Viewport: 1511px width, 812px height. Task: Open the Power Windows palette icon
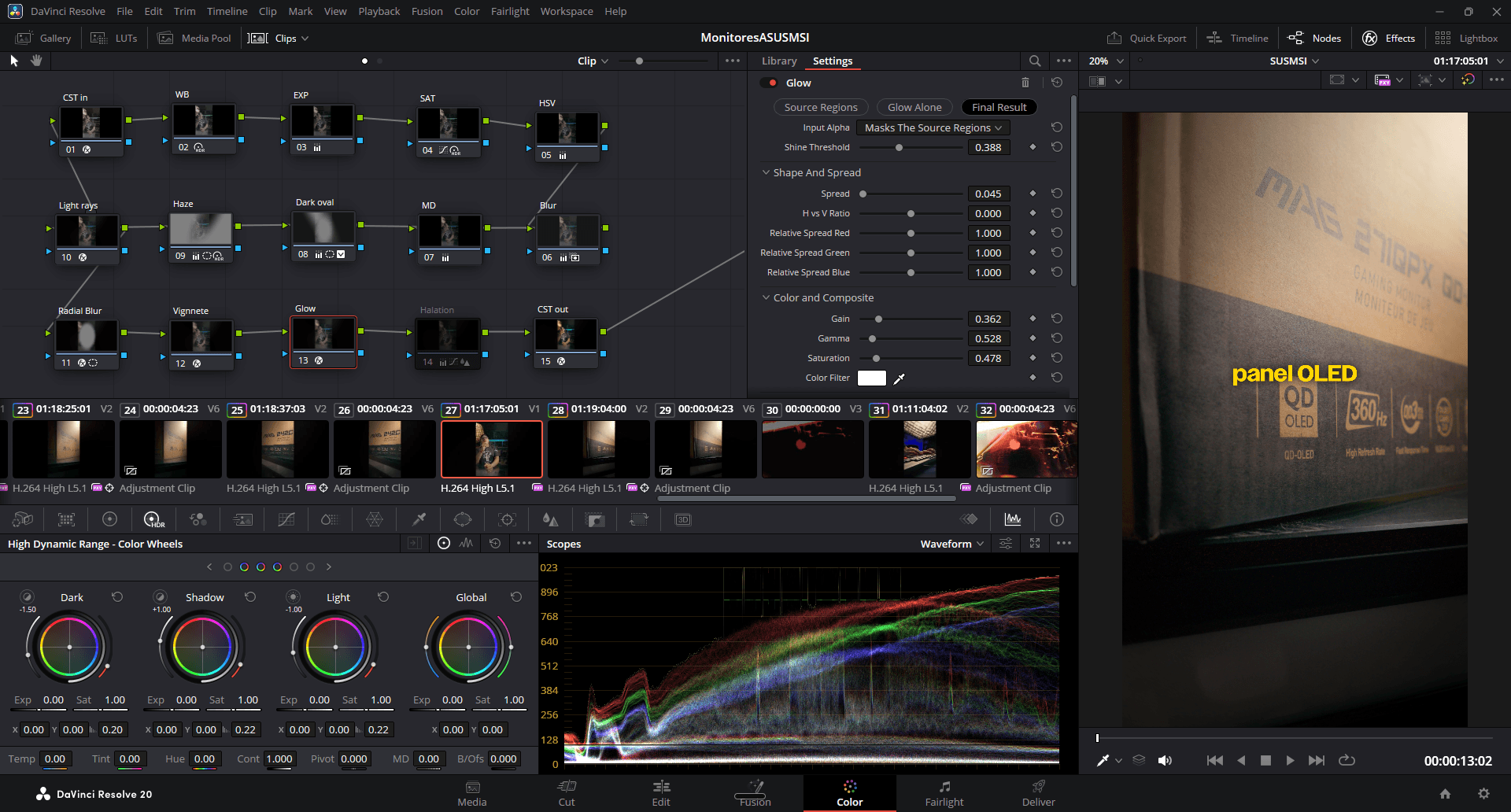pos(463,519)
